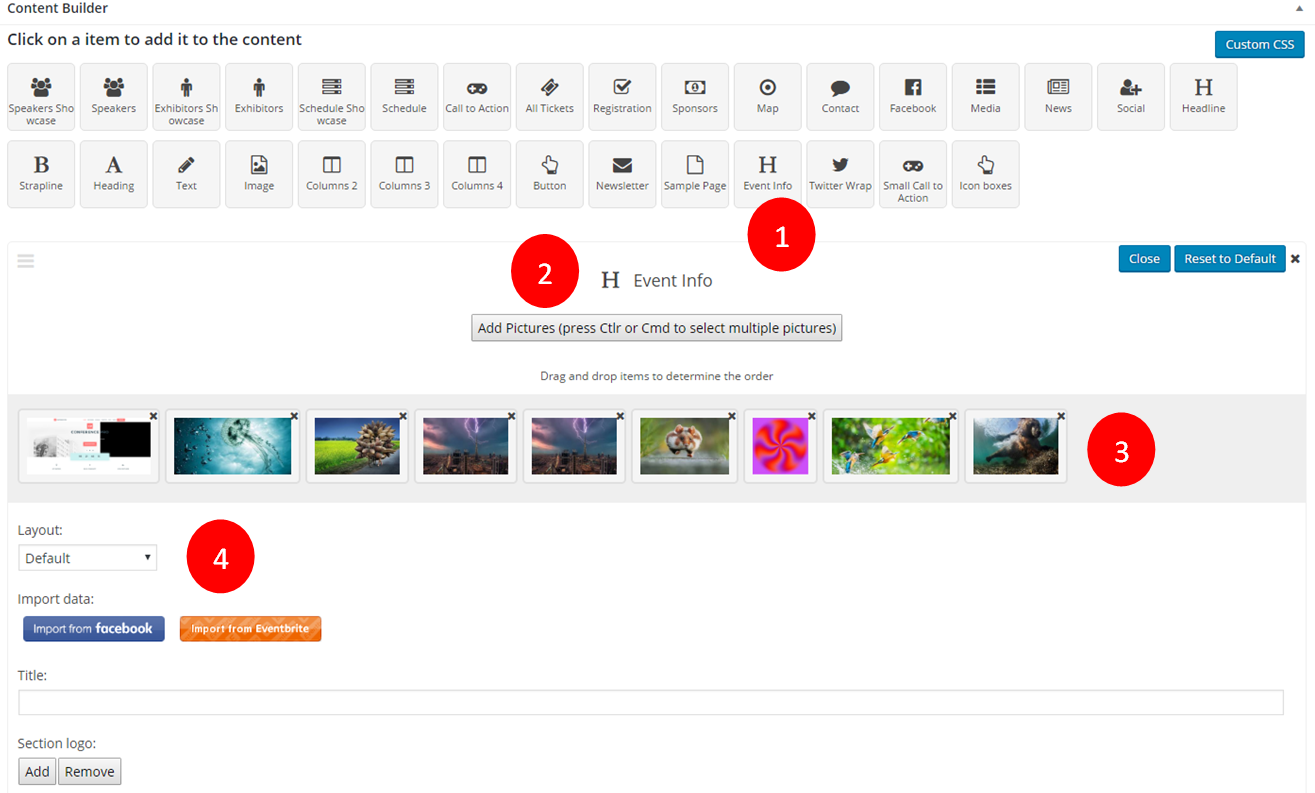Insert the Media block
The width and height of the screenshot is (1315, 793).
point(986,97)
